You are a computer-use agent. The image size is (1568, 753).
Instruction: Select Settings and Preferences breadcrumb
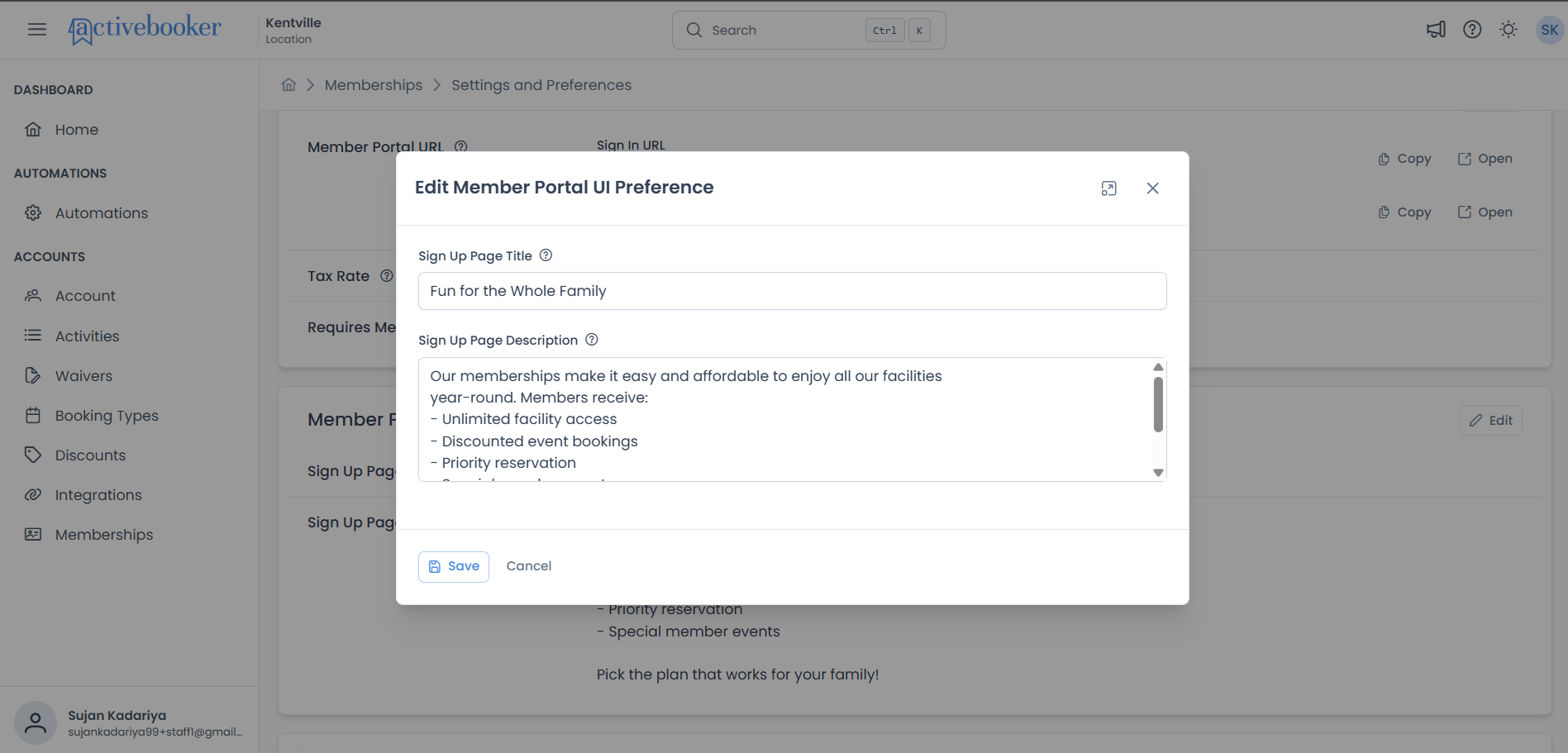click(541, 85)
